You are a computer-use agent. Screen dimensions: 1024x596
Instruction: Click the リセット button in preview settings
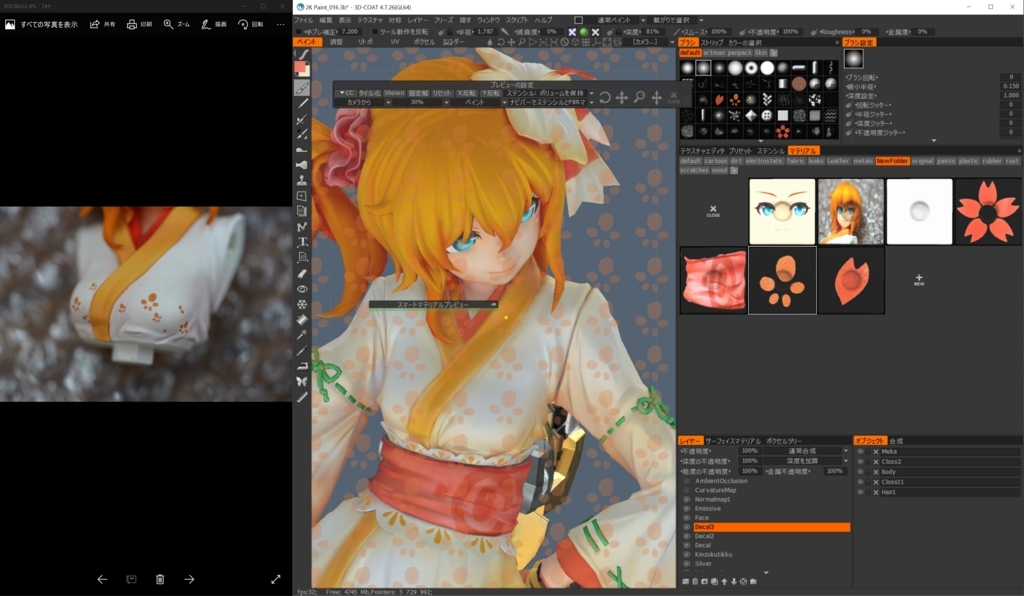pos(442,93)
